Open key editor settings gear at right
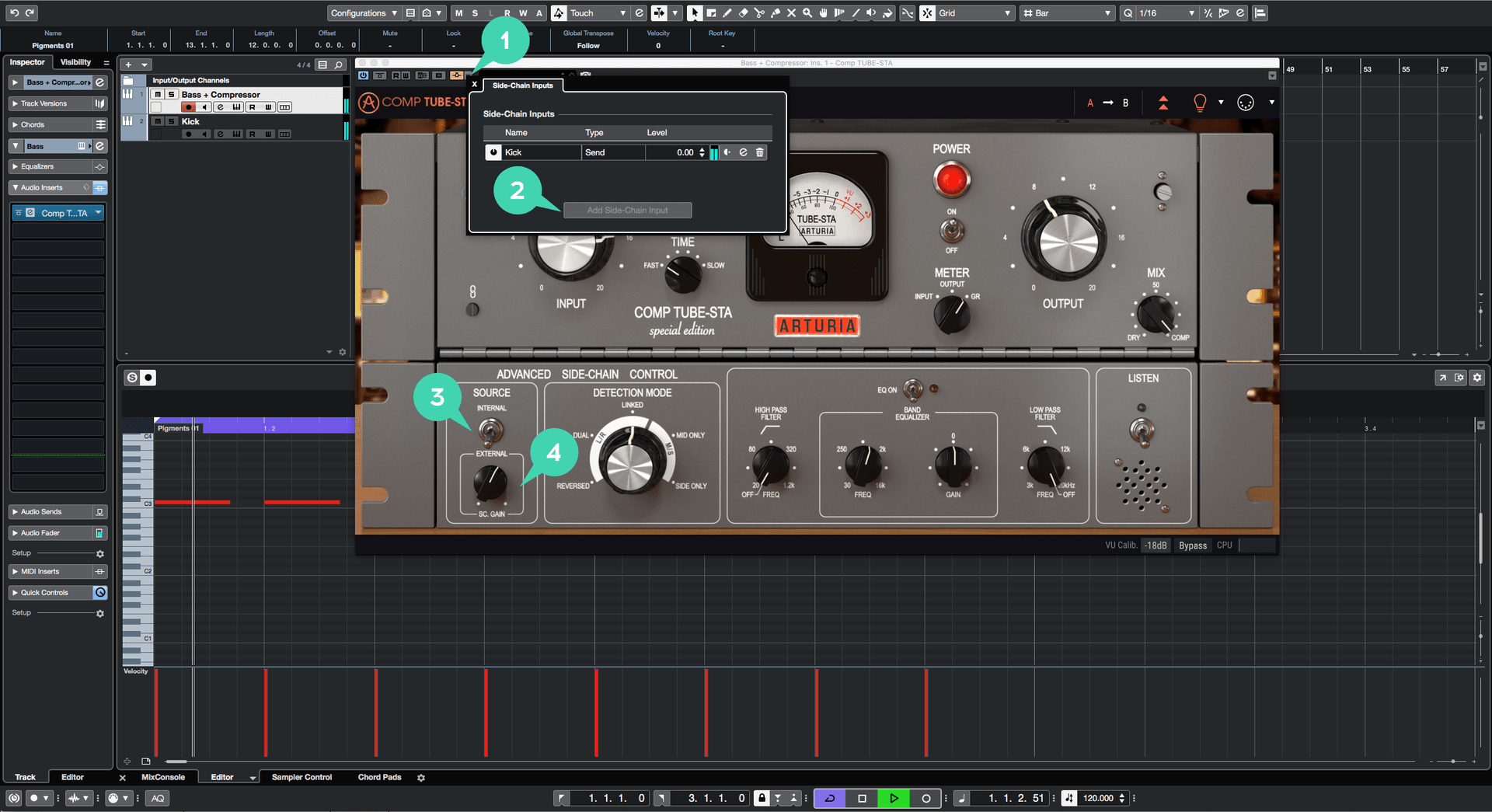This screenshot has height=812, width=1492. pyautogui.click(x=1477, y=378)
